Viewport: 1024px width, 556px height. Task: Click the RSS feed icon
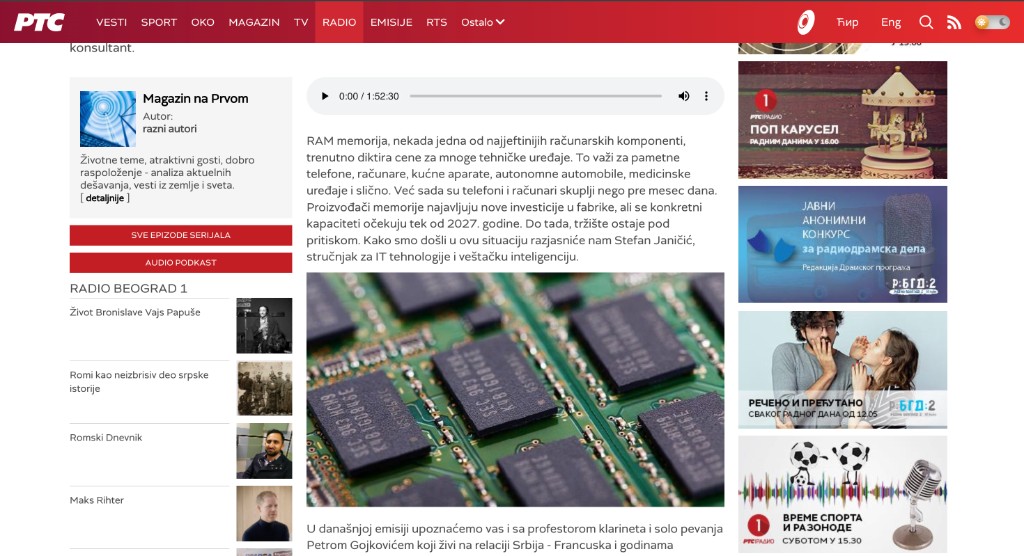click(954, 22)
